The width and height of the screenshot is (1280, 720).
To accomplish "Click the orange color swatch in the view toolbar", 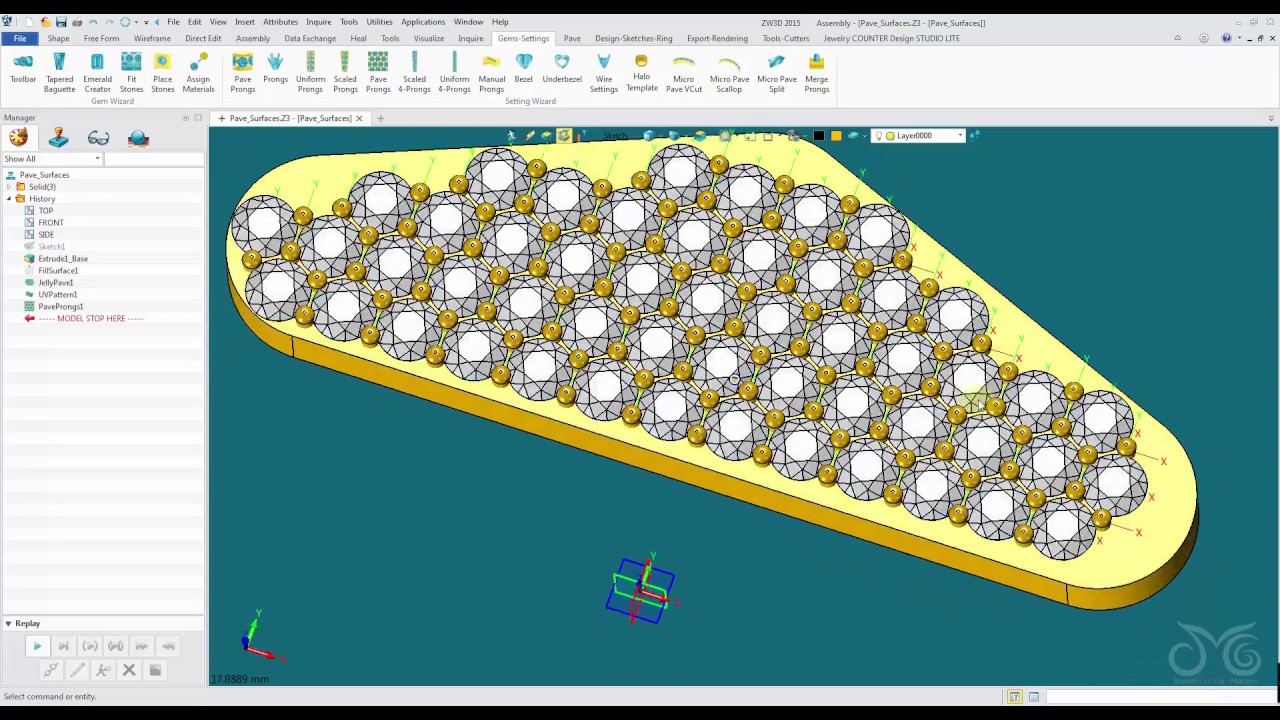I will coord(836,136).
